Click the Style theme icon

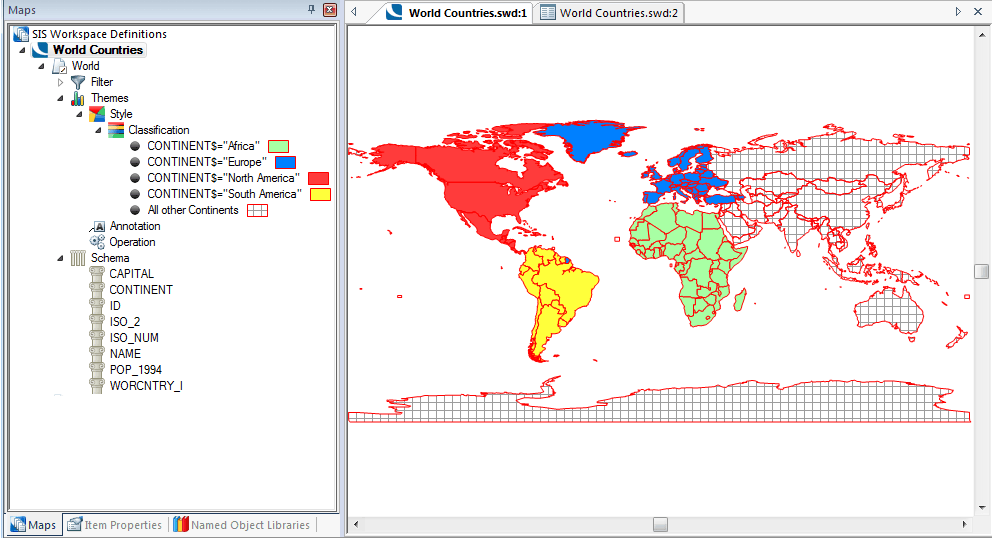pos(97,114)
